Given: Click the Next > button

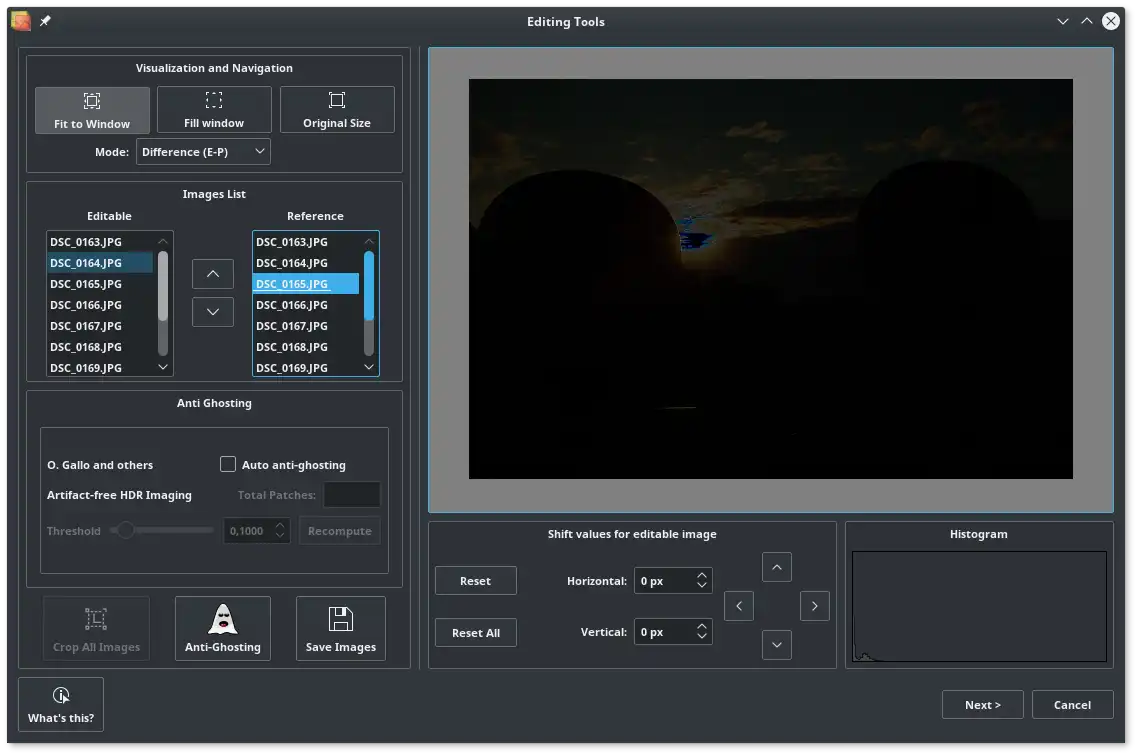Looking at the screenshot, I should [x=983, y=705].
